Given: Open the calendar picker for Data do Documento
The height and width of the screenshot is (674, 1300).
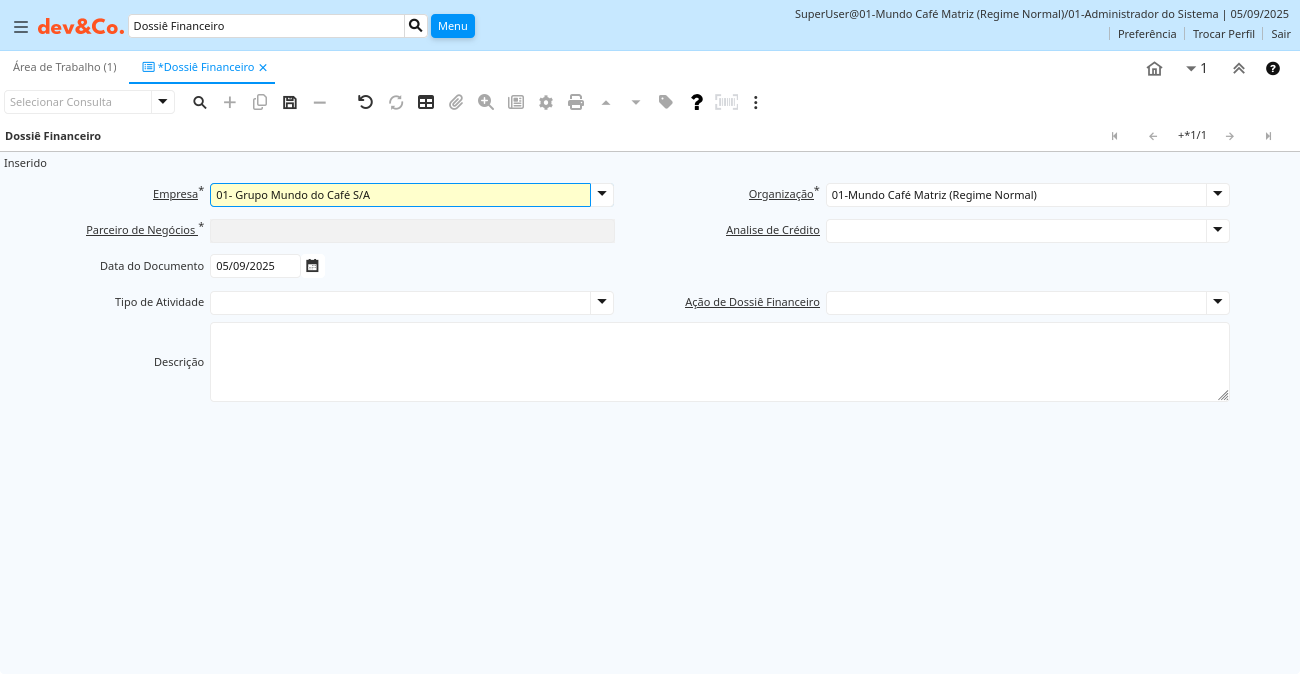Looking at the screenshot, I should pyautogui.click(x=312, y=266).
